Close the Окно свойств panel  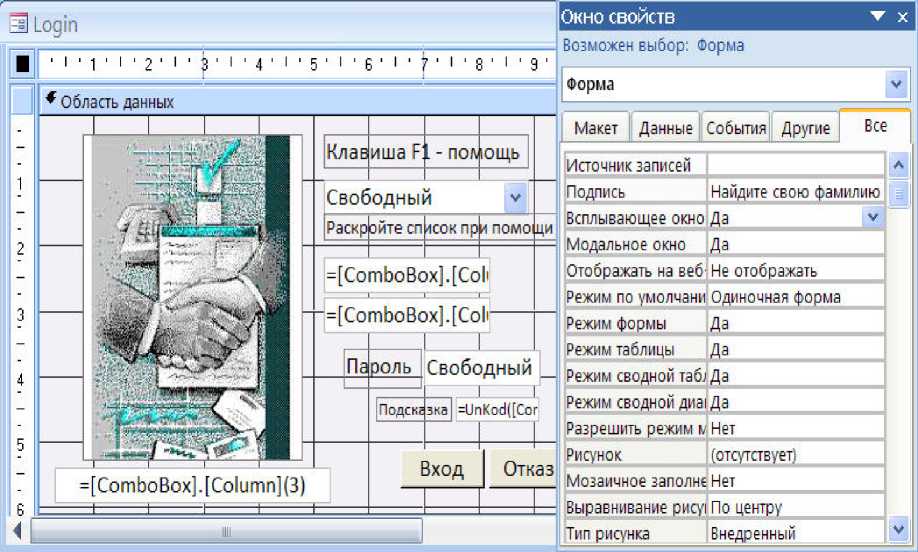click(902, 18)
